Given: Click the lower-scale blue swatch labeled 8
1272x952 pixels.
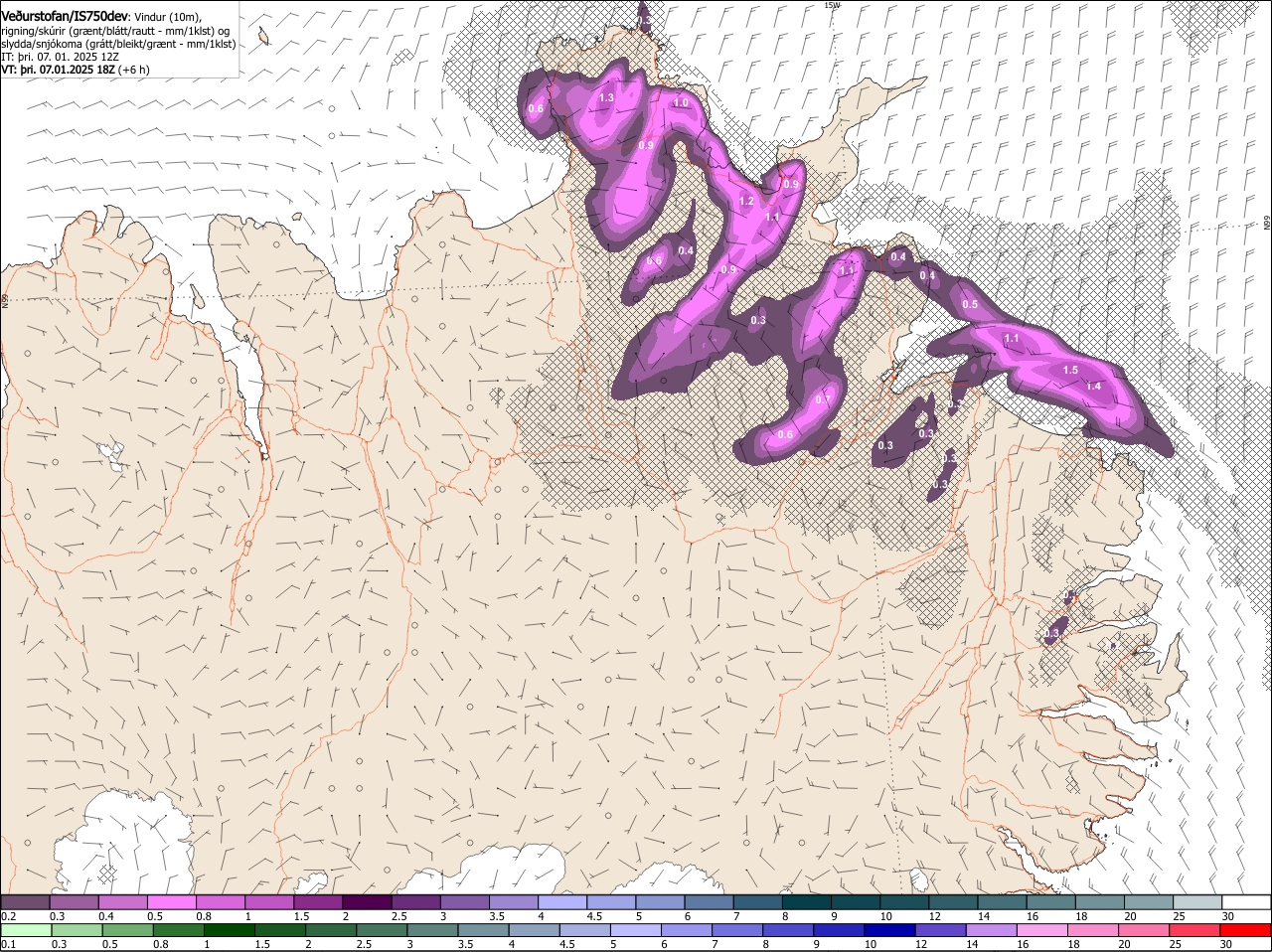Looking at the screenshot, I should coord(788,931).
